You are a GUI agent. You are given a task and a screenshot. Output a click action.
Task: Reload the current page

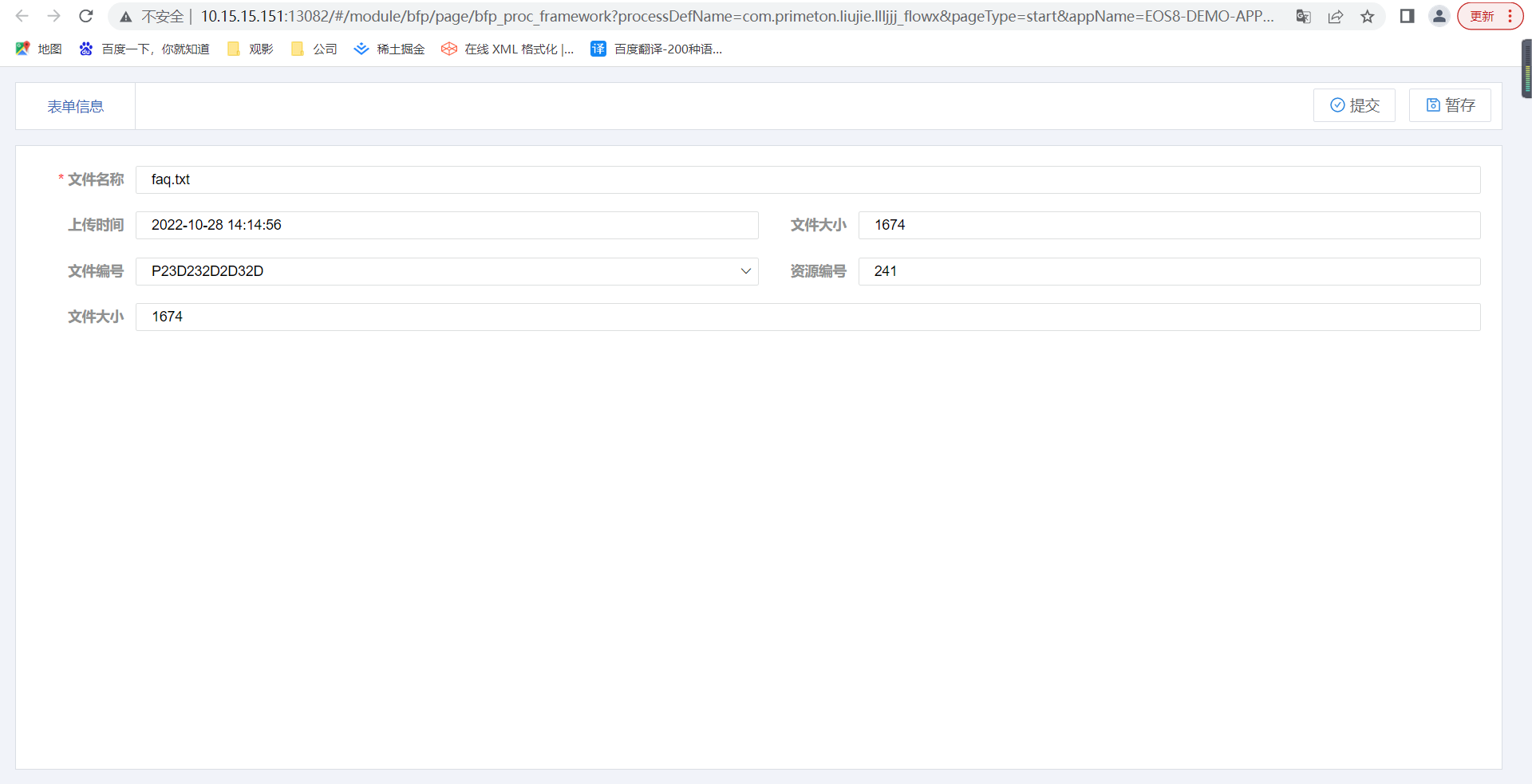86,16
